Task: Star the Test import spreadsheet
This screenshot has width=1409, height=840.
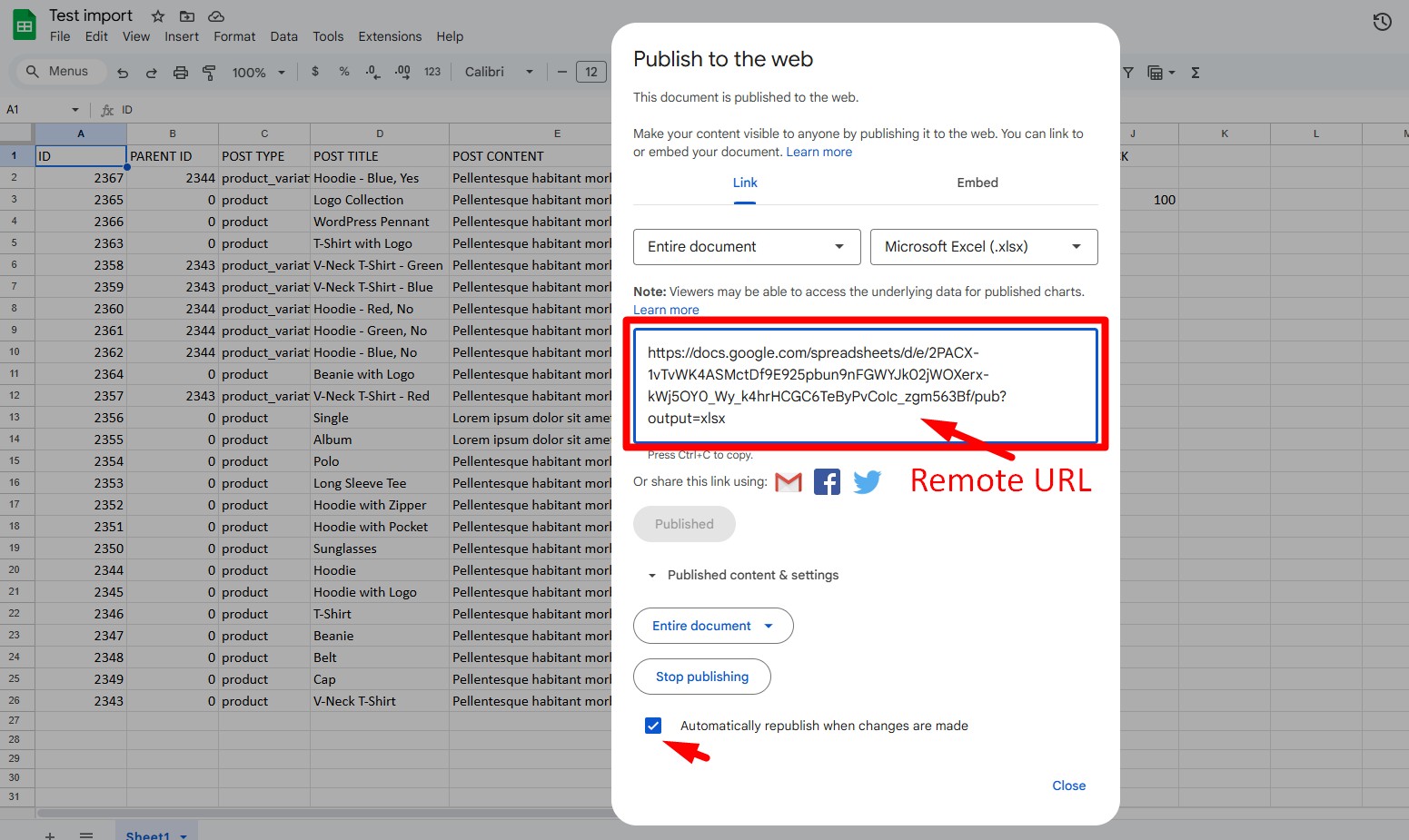Action: click(156, 15)
